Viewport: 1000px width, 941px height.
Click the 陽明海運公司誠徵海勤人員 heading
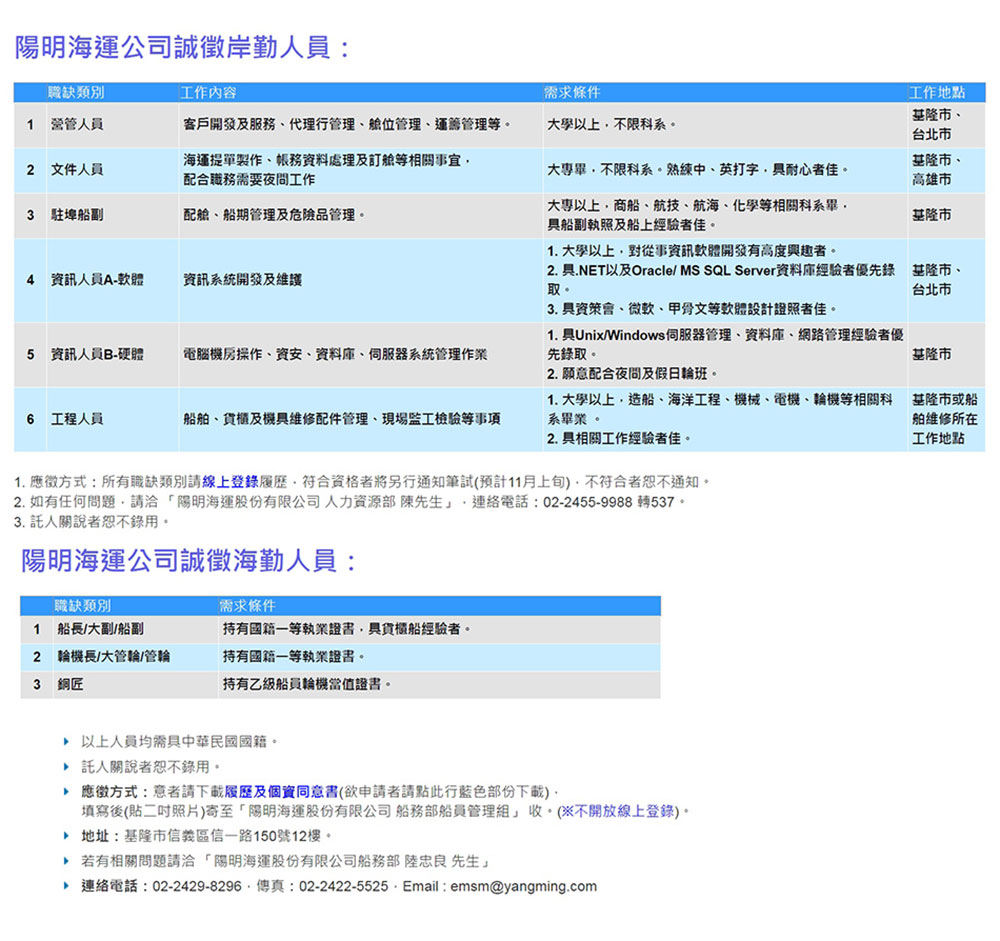pos(188,561)
